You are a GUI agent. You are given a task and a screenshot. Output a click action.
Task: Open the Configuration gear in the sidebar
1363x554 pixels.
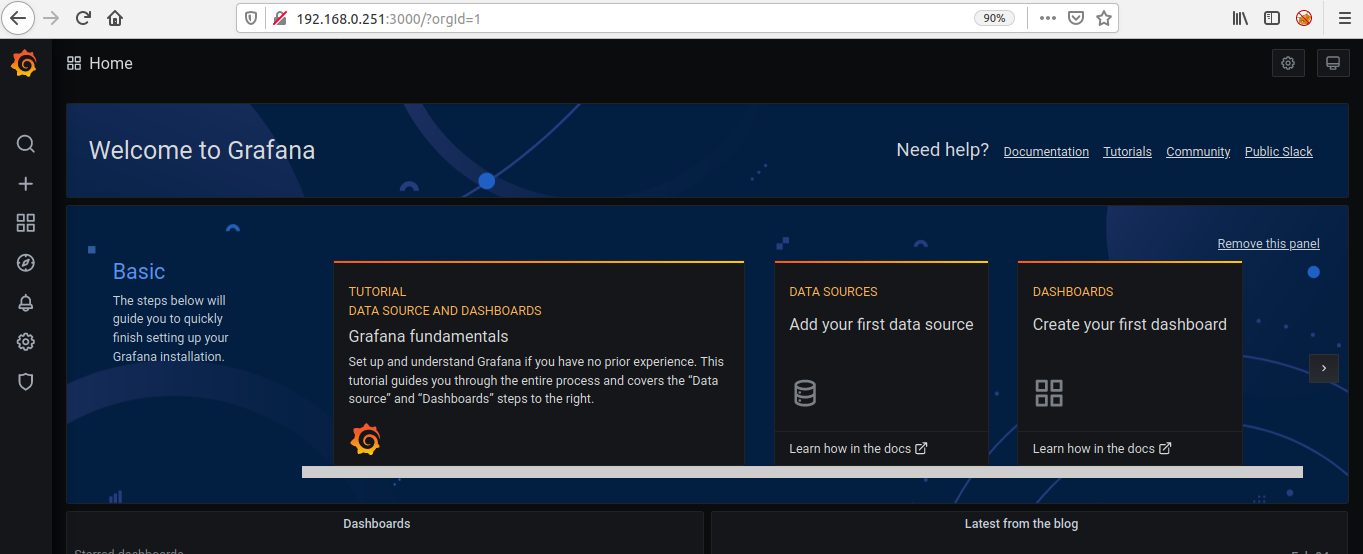click(x=26, y=342)
